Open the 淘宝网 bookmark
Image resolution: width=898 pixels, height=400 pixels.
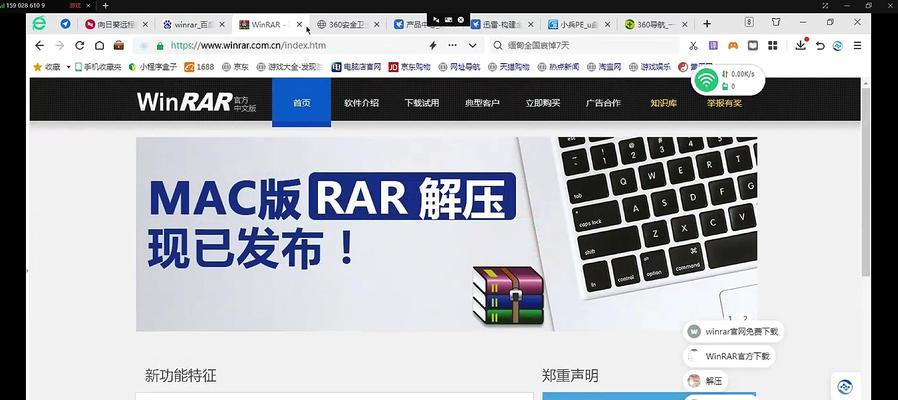click(x=604, y=67)
